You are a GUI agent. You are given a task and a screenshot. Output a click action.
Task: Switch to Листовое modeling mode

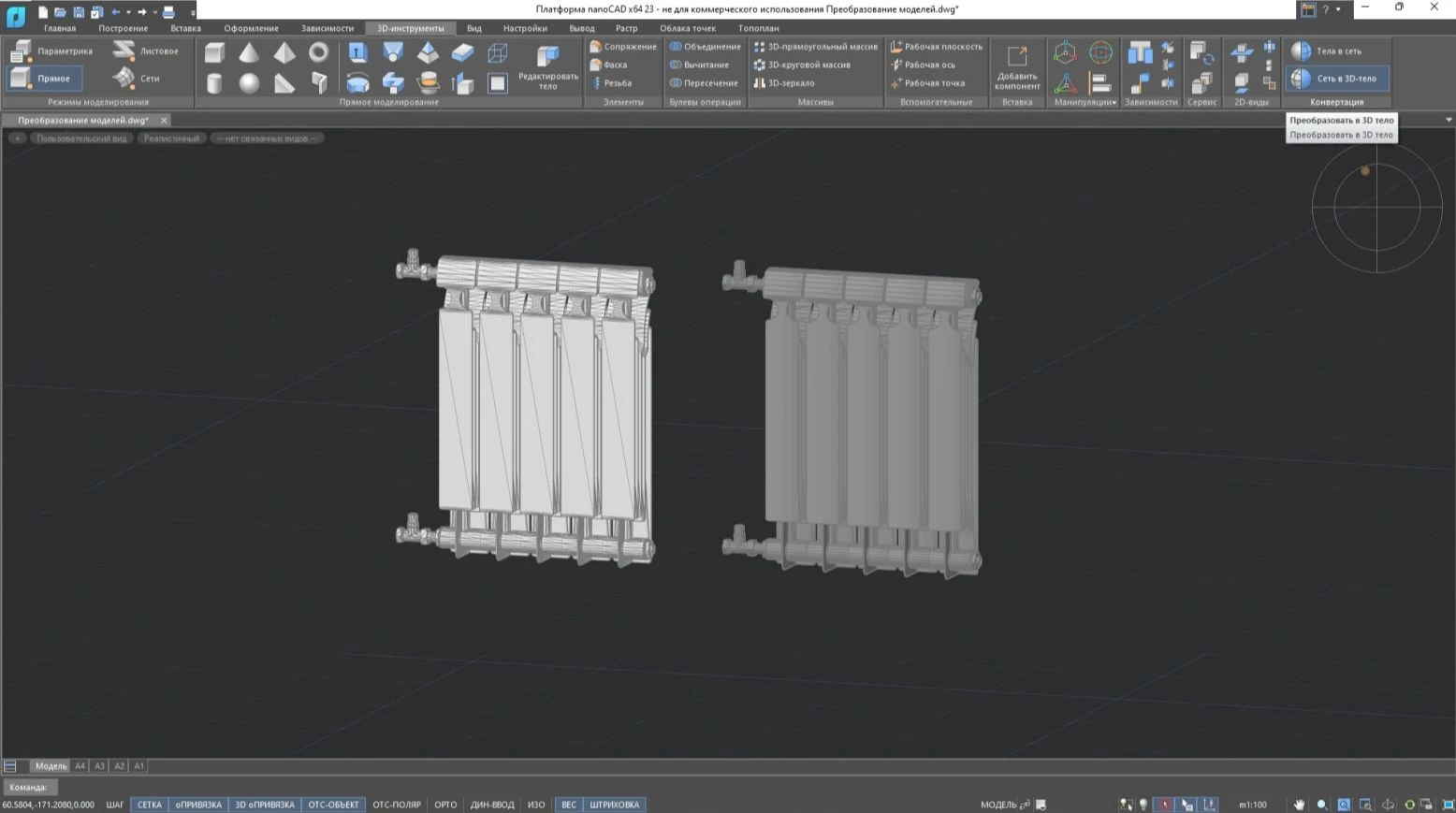pyautogui.click(x=146, y=51)
